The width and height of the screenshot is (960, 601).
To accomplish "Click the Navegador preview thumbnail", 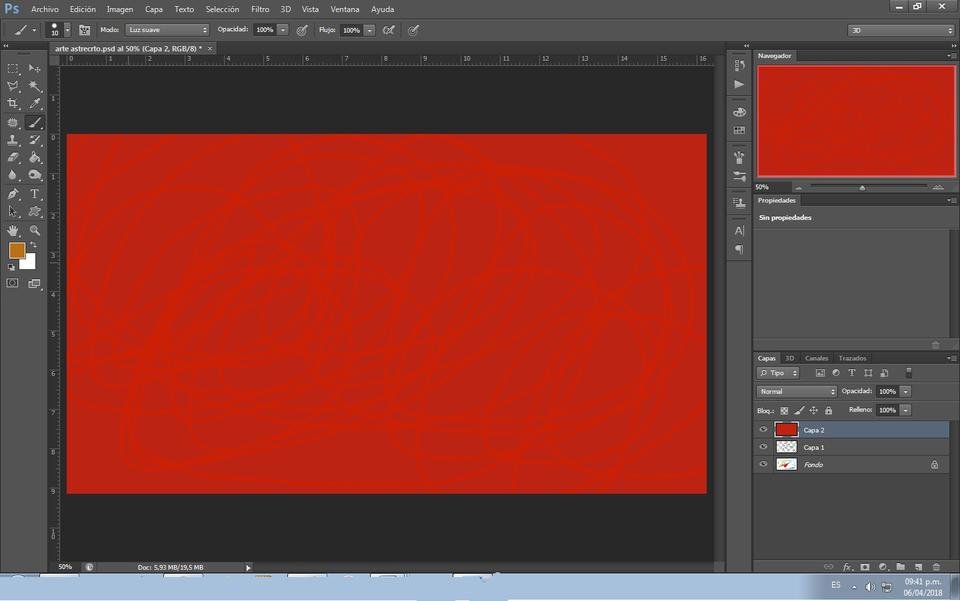I will coord(855,121).
